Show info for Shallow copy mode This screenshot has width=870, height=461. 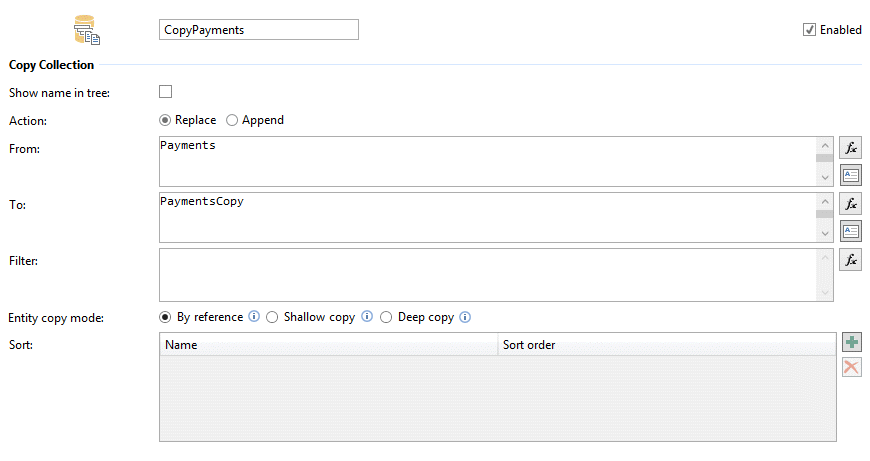tap(367, 317)
